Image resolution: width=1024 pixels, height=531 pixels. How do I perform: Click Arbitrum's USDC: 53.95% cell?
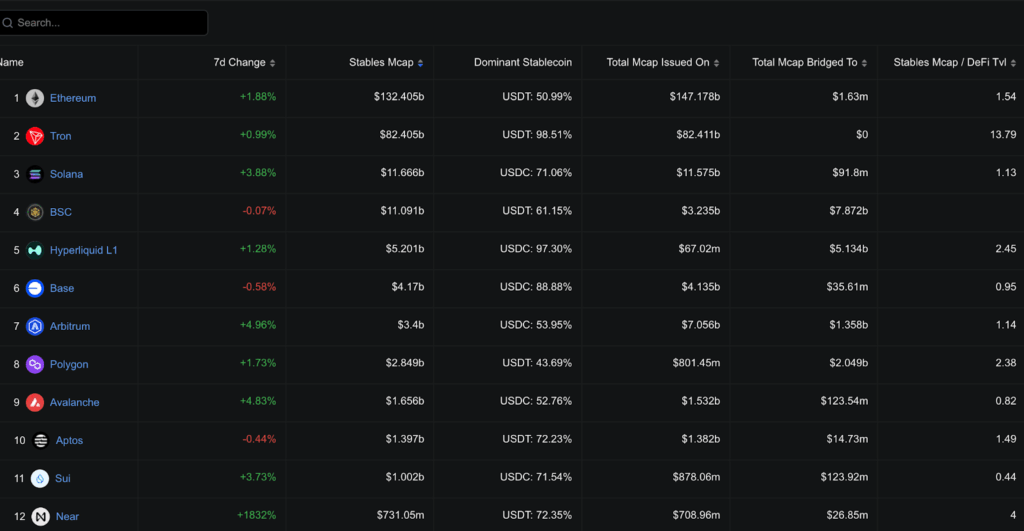point(536,325)
